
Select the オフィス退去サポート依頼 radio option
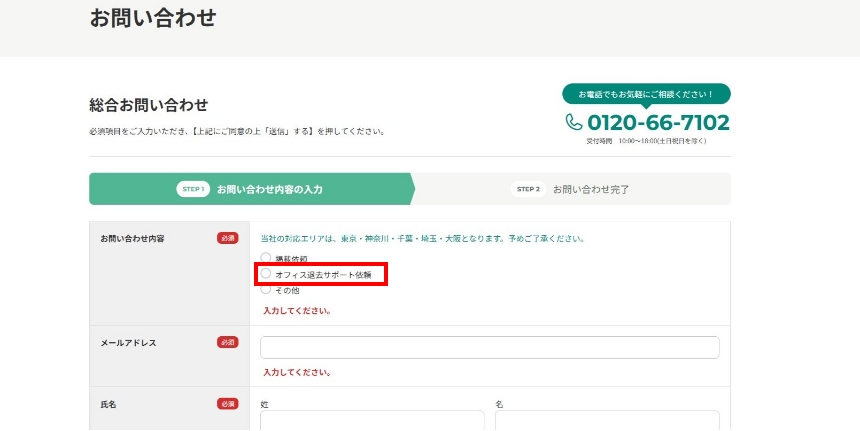[266, 274]
